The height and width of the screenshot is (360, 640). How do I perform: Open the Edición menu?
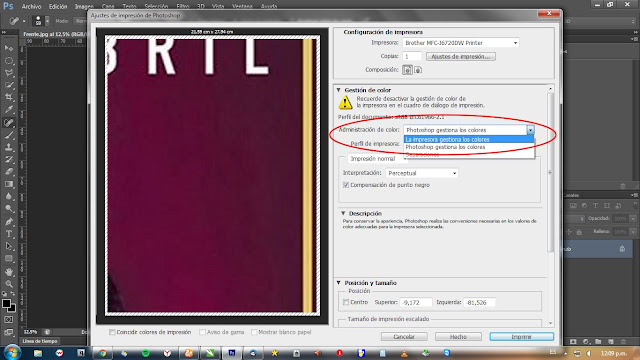pos(58,7)
